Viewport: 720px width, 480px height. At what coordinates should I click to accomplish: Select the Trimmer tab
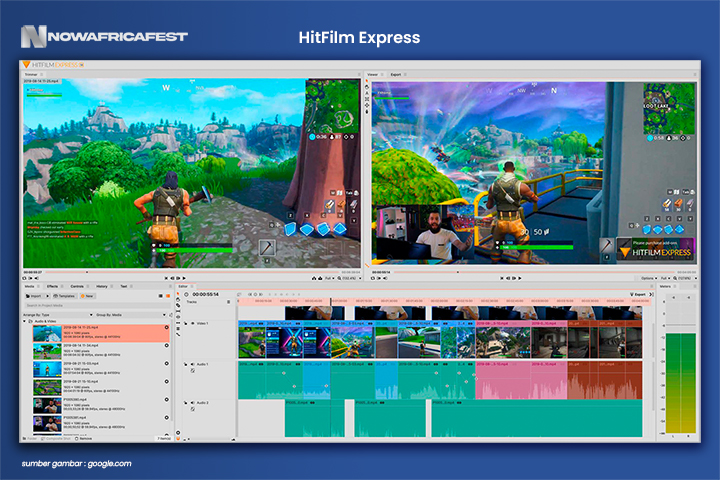[x=31, y=74]
